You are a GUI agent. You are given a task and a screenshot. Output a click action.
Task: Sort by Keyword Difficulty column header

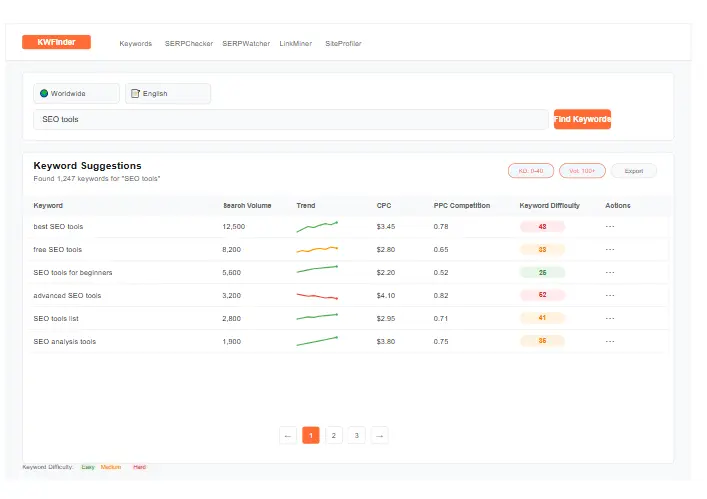550,206
